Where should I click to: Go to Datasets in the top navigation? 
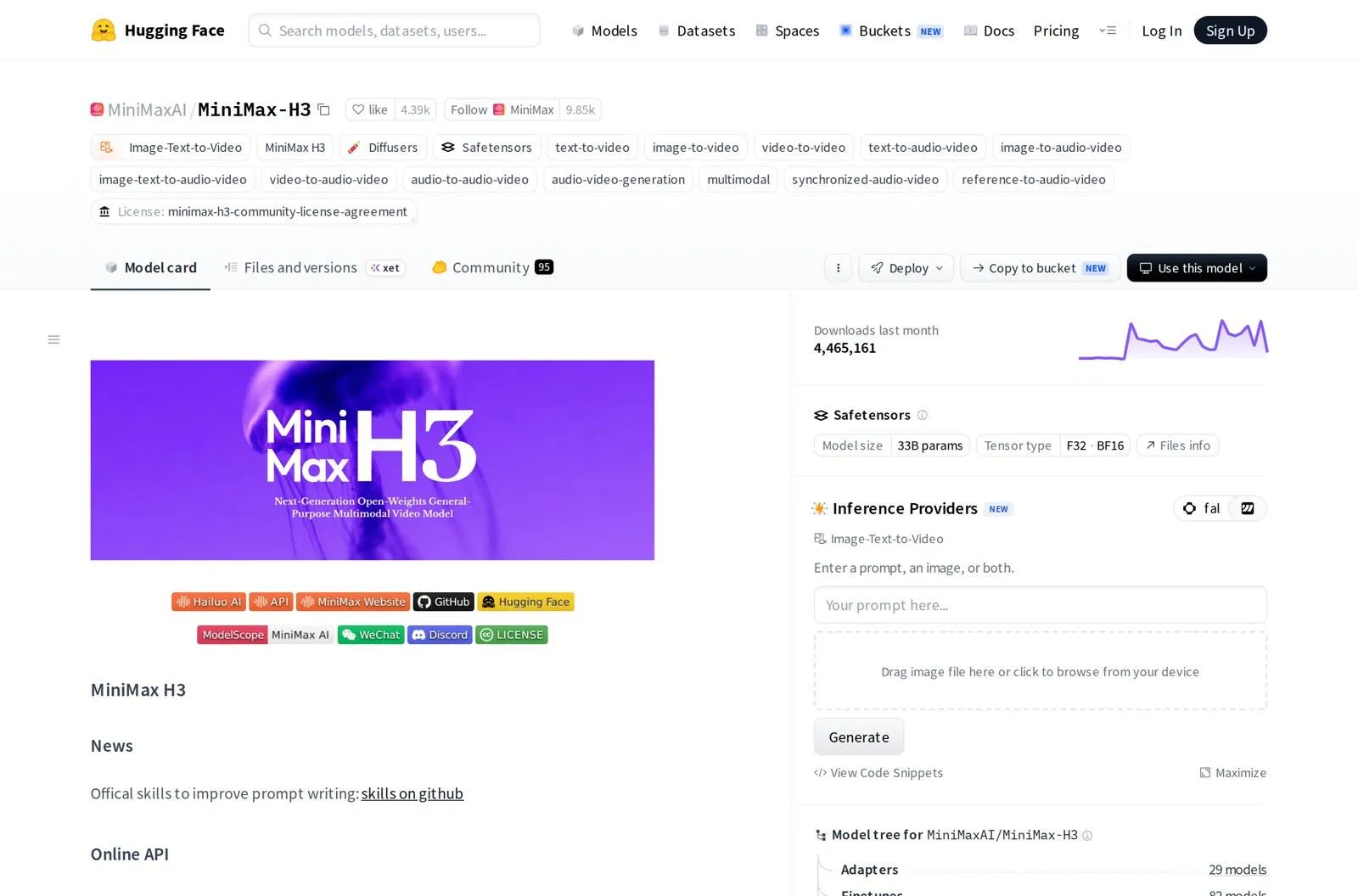[x=697, y=31]
